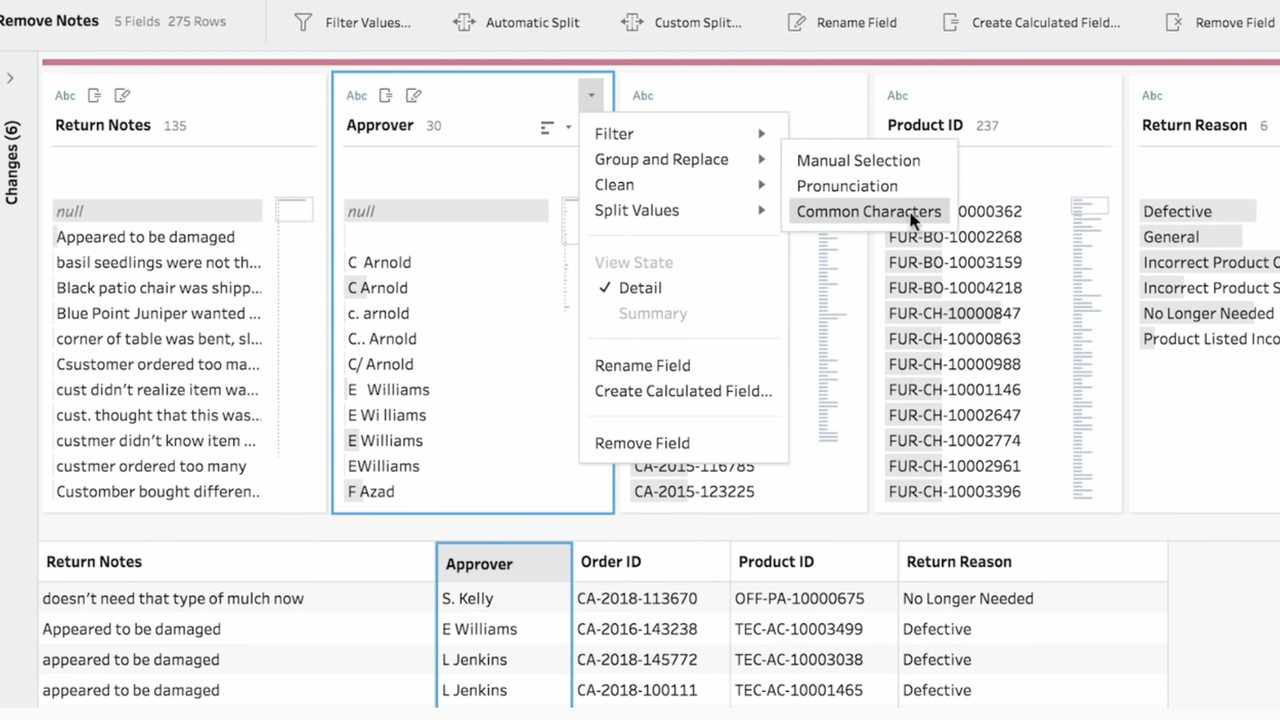Expand the Changes pane with the sidebar chevron
Image resolution: width=1280 pixels, height=720 pixels.
click(x=10, y=77)
